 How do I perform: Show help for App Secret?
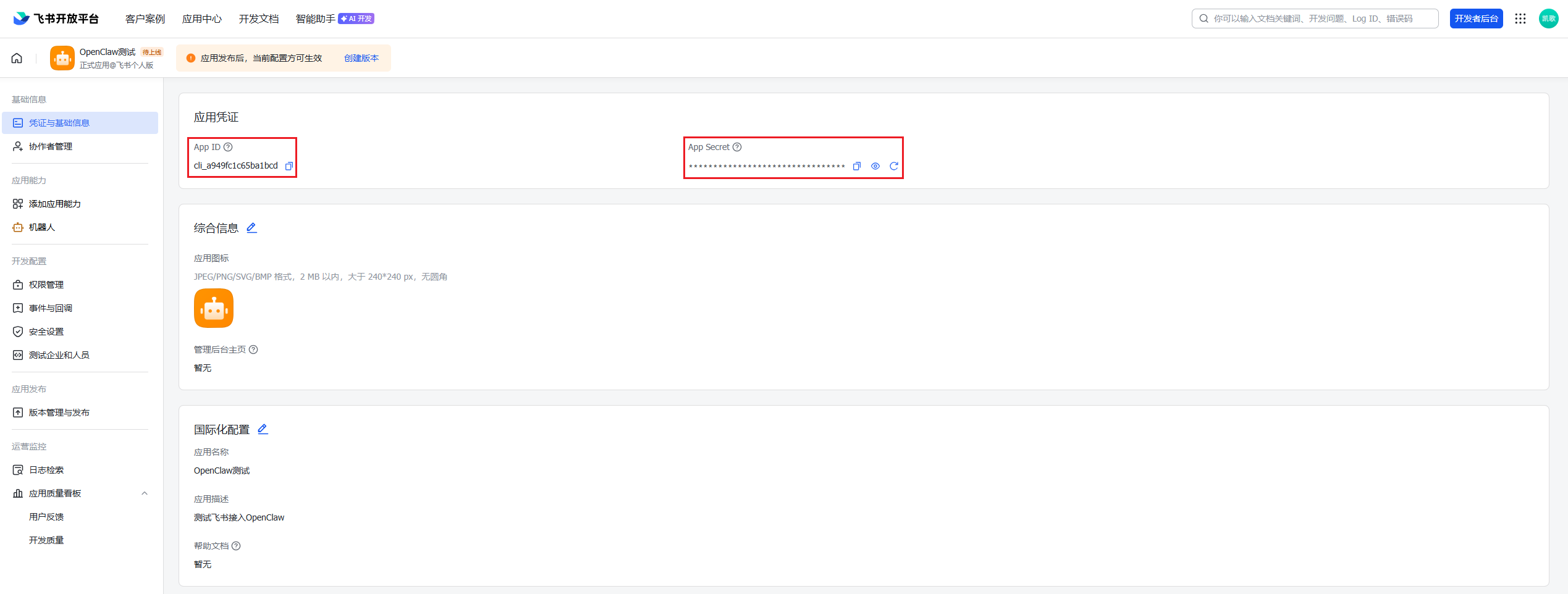point(737,147)
